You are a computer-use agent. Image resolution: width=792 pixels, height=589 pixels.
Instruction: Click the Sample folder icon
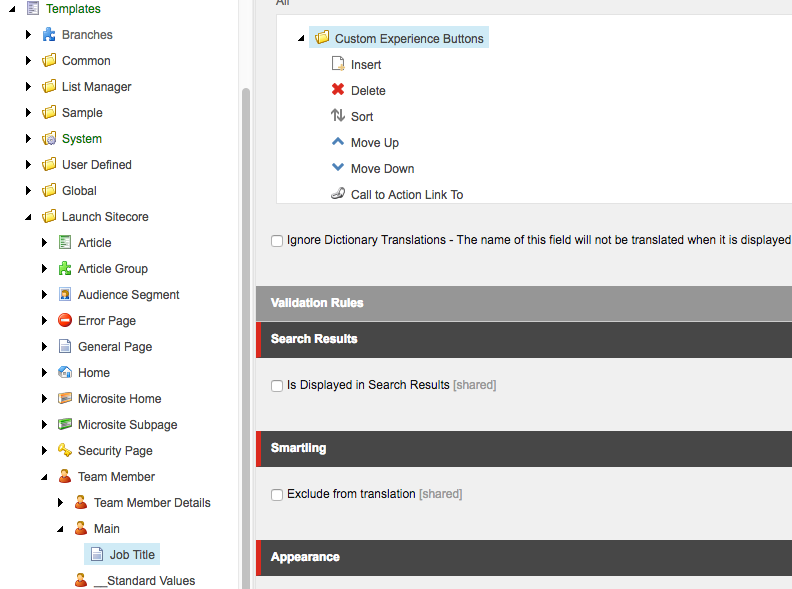coord(49,112)
